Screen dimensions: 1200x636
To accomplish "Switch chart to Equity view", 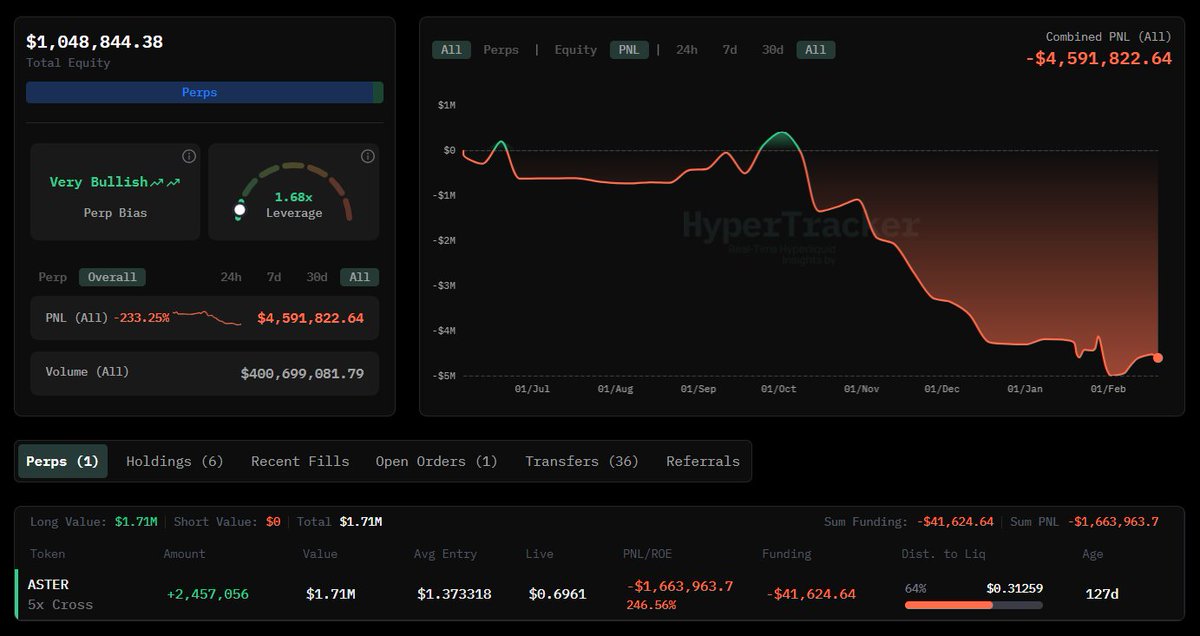I will click(x=576, y=49).
